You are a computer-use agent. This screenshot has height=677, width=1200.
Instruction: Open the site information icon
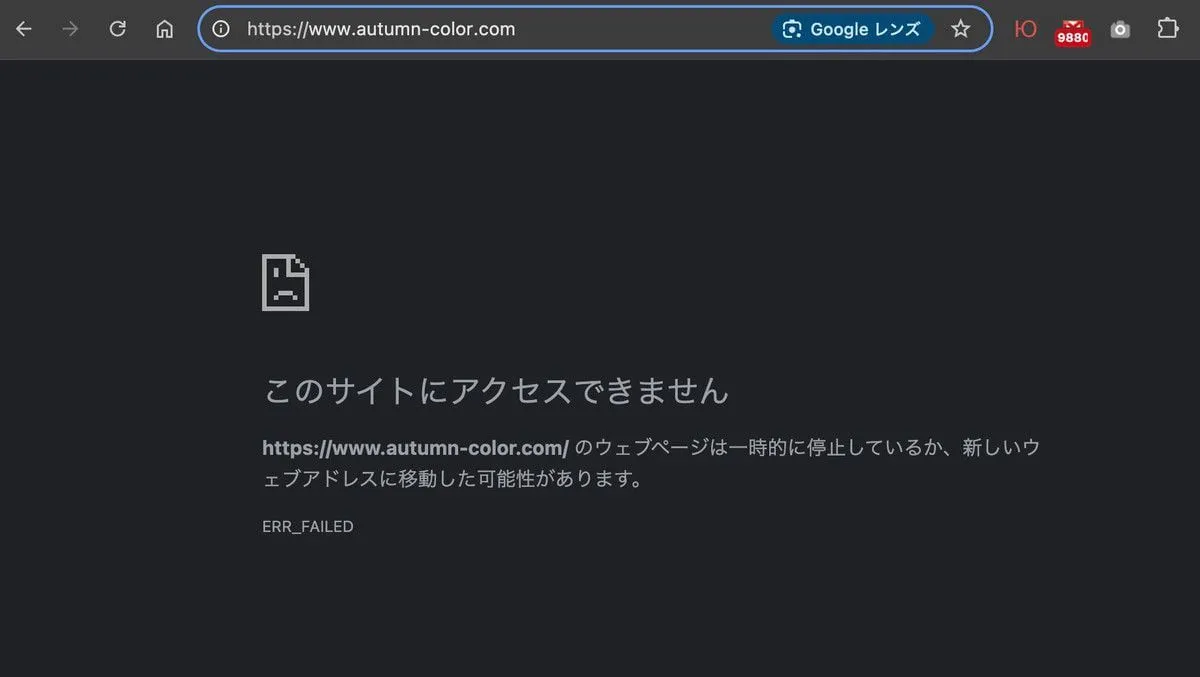[x=221, y=29]
